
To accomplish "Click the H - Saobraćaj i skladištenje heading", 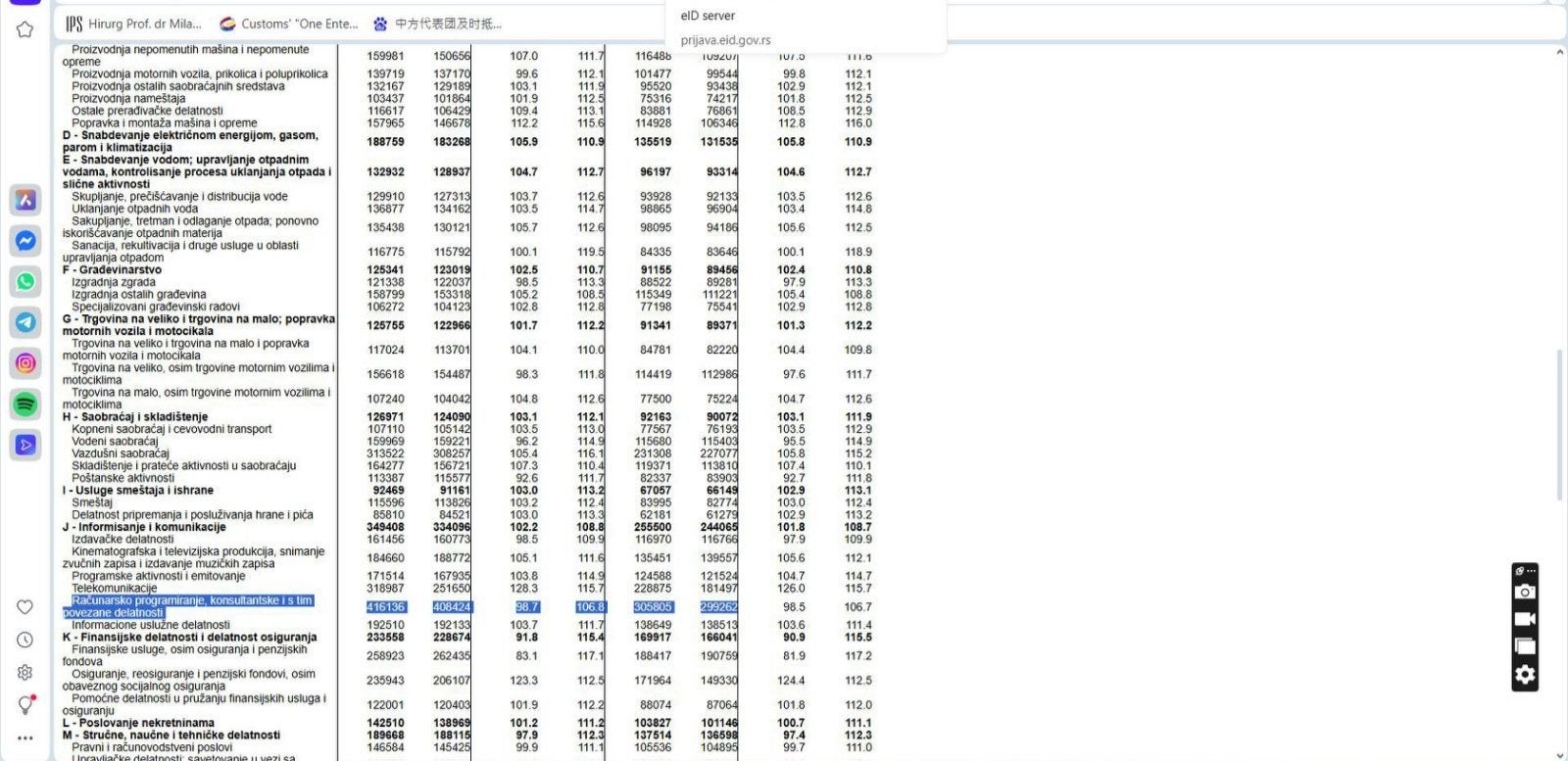I will point(135,417).
